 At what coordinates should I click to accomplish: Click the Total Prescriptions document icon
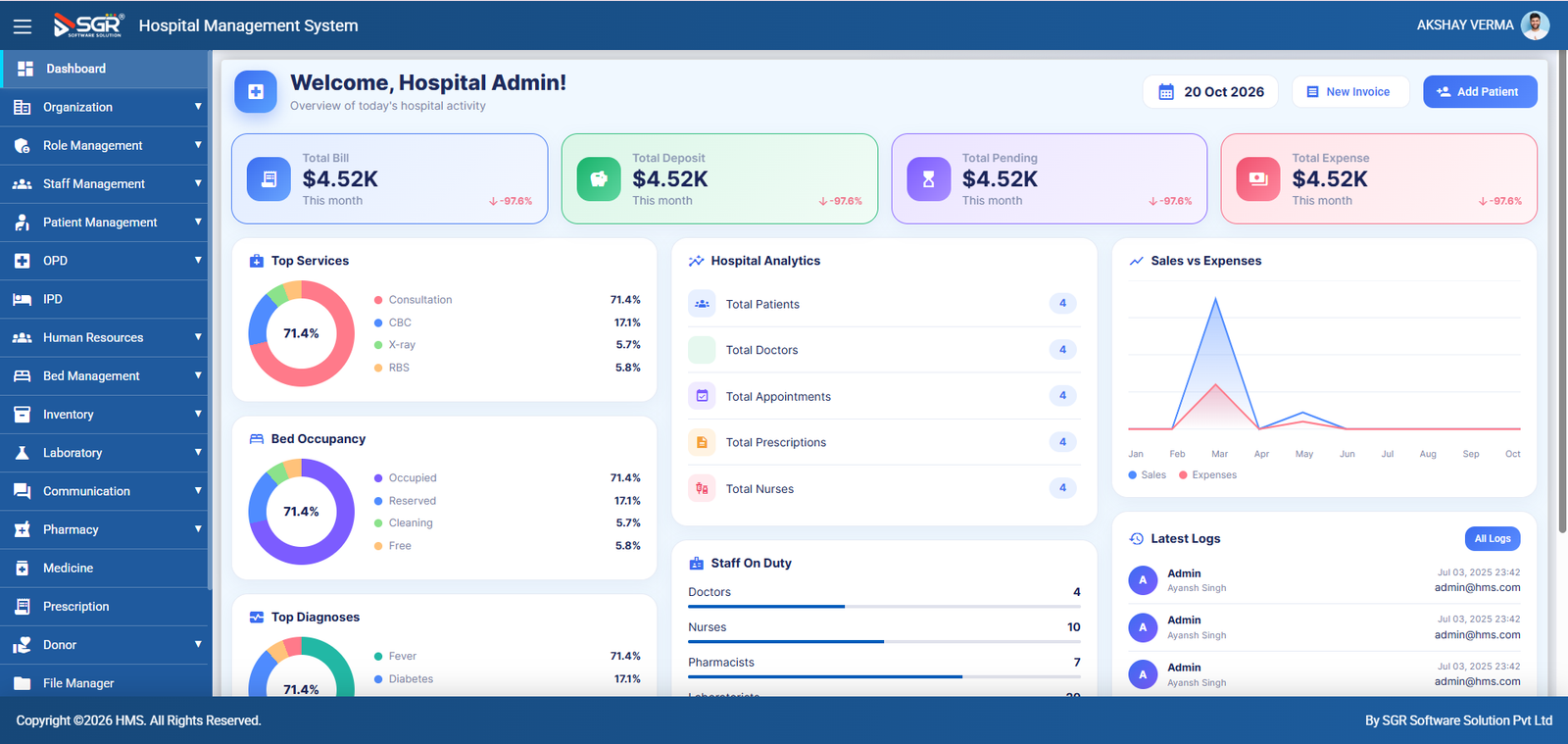tap(702, 442)
